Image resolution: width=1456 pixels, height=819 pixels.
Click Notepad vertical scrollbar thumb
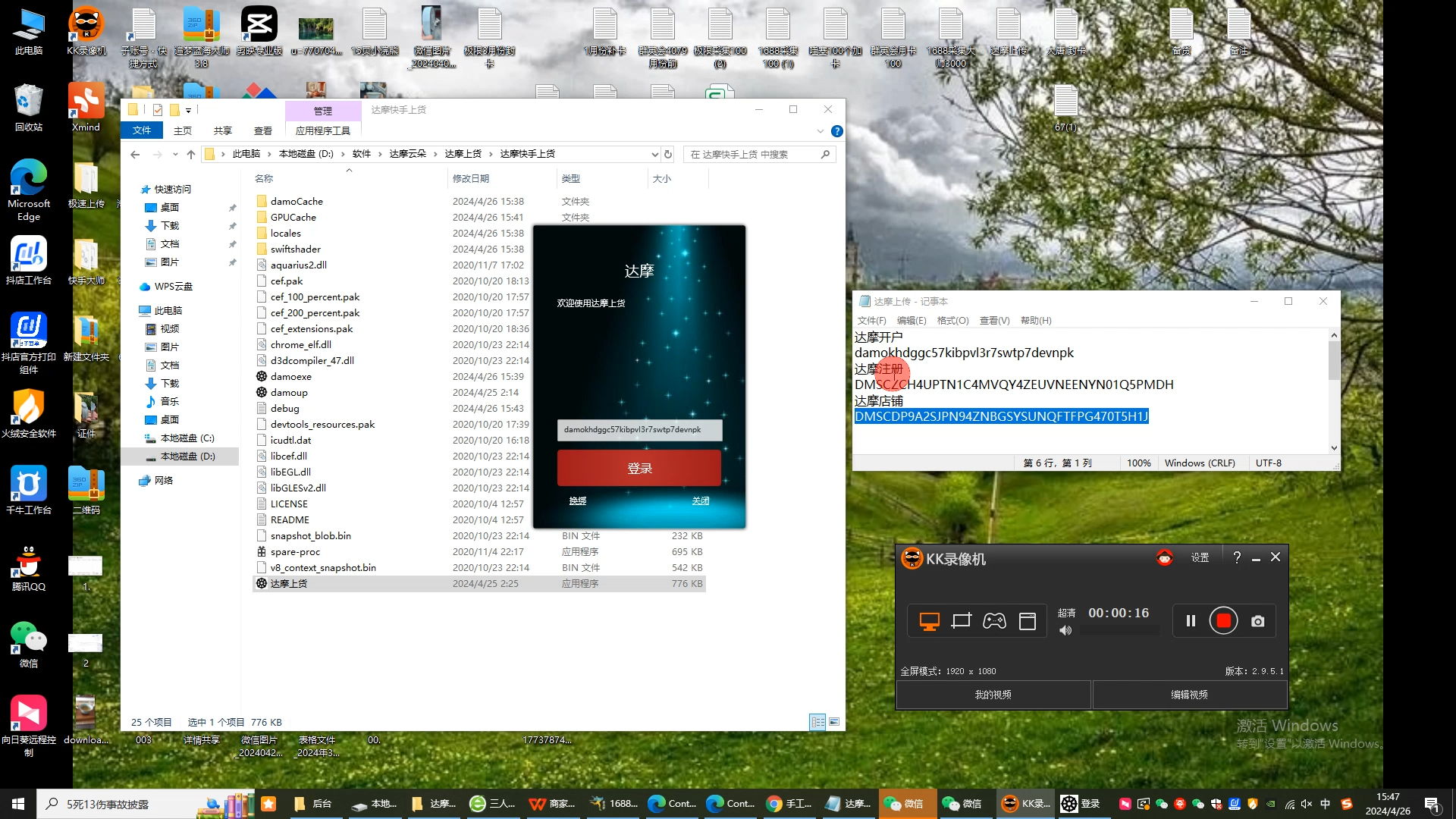click(x=1334, y=360)
